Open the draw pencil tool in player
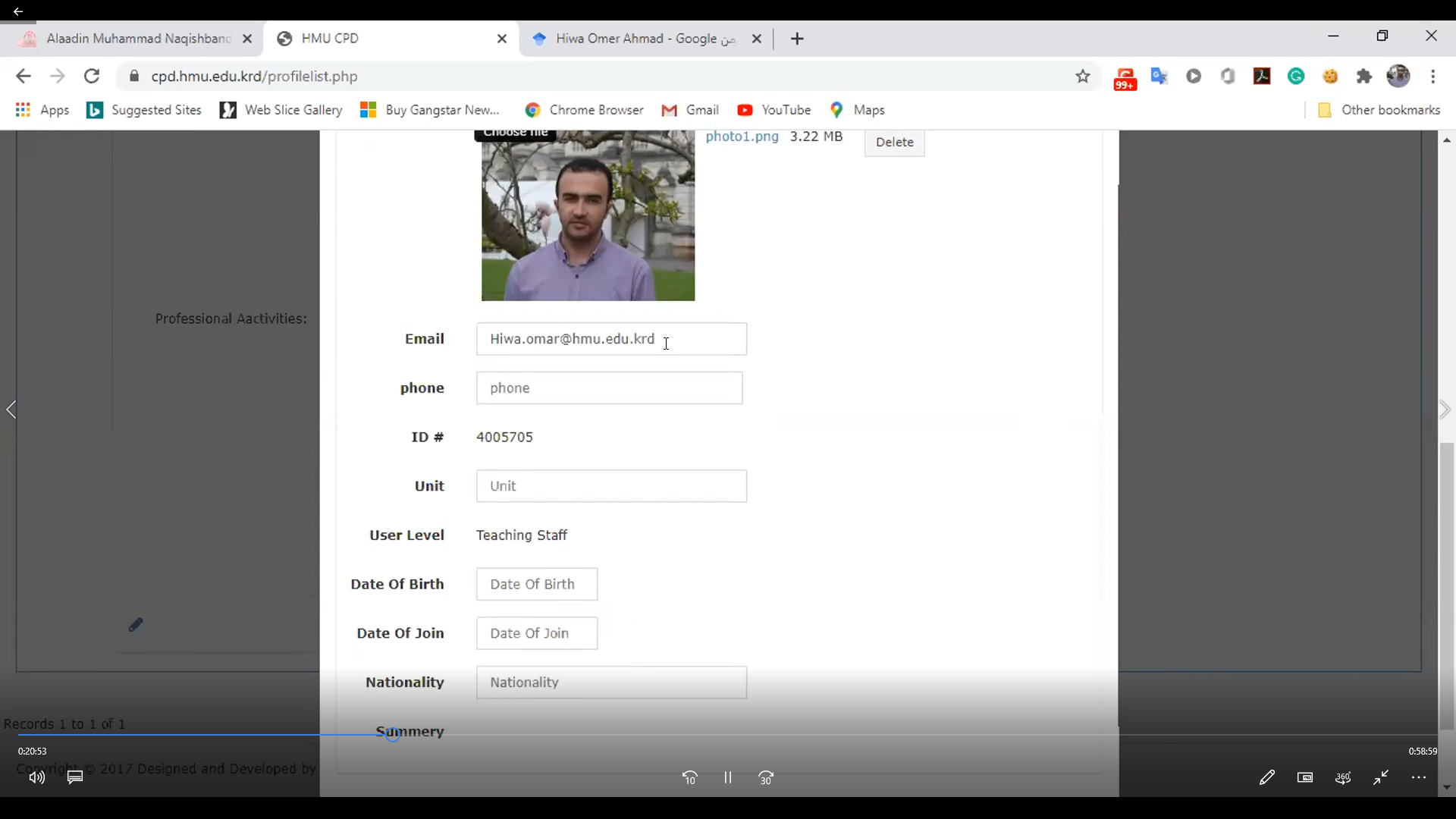Screen dimensions: 1456x819 tap(1266, 777)
